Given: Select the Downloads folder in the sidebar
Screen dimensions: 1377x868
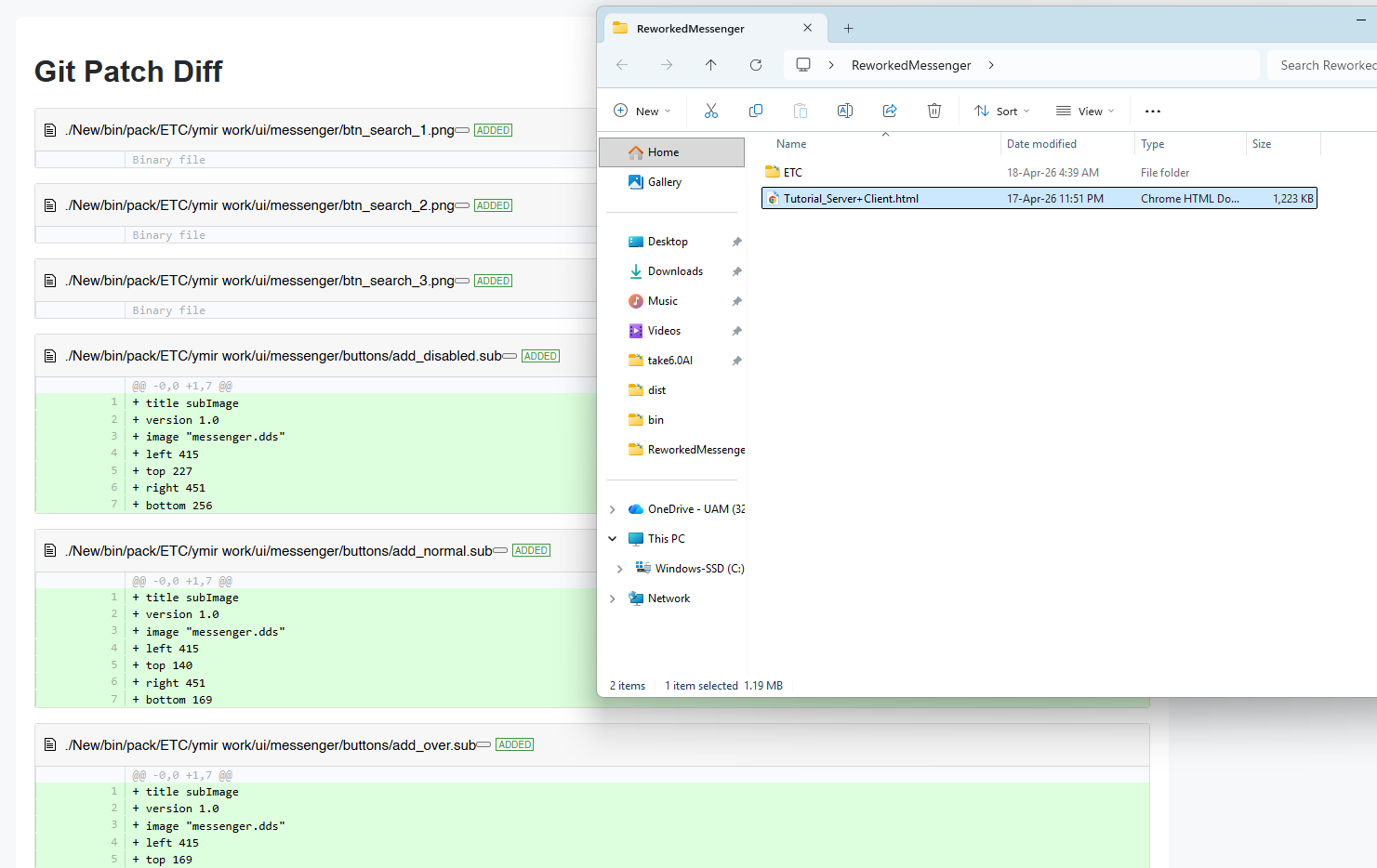Looking at the screenshot, I should 675,271.
